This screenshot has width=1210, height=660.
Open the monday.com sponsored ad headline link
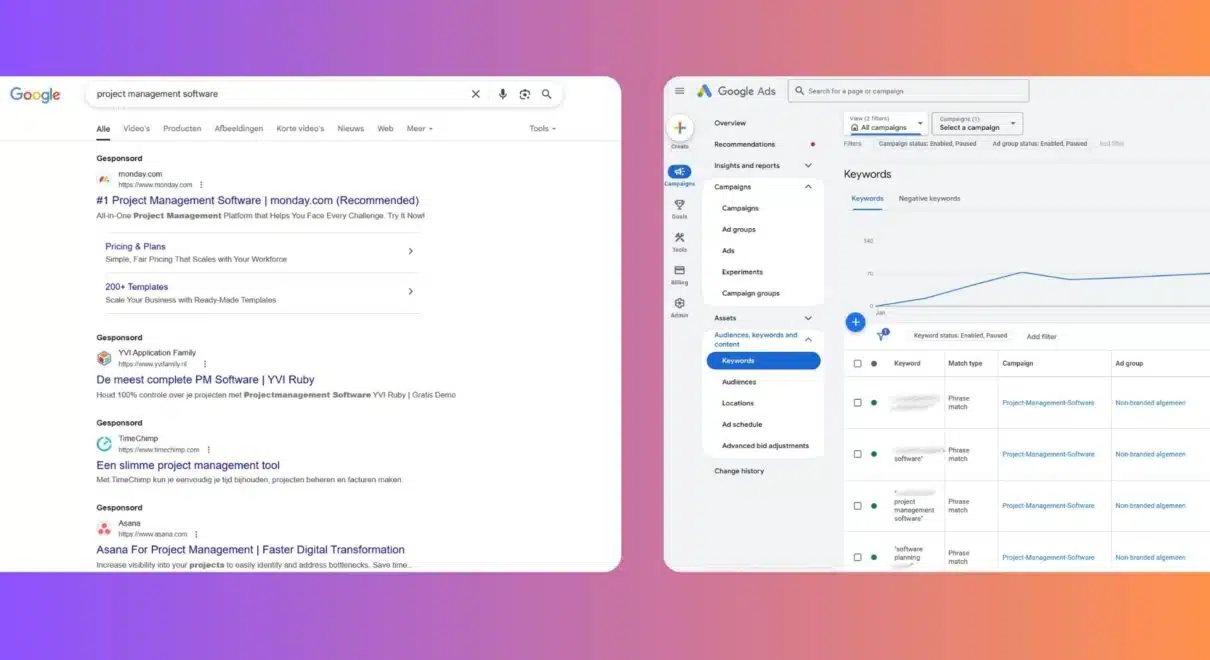257,201
